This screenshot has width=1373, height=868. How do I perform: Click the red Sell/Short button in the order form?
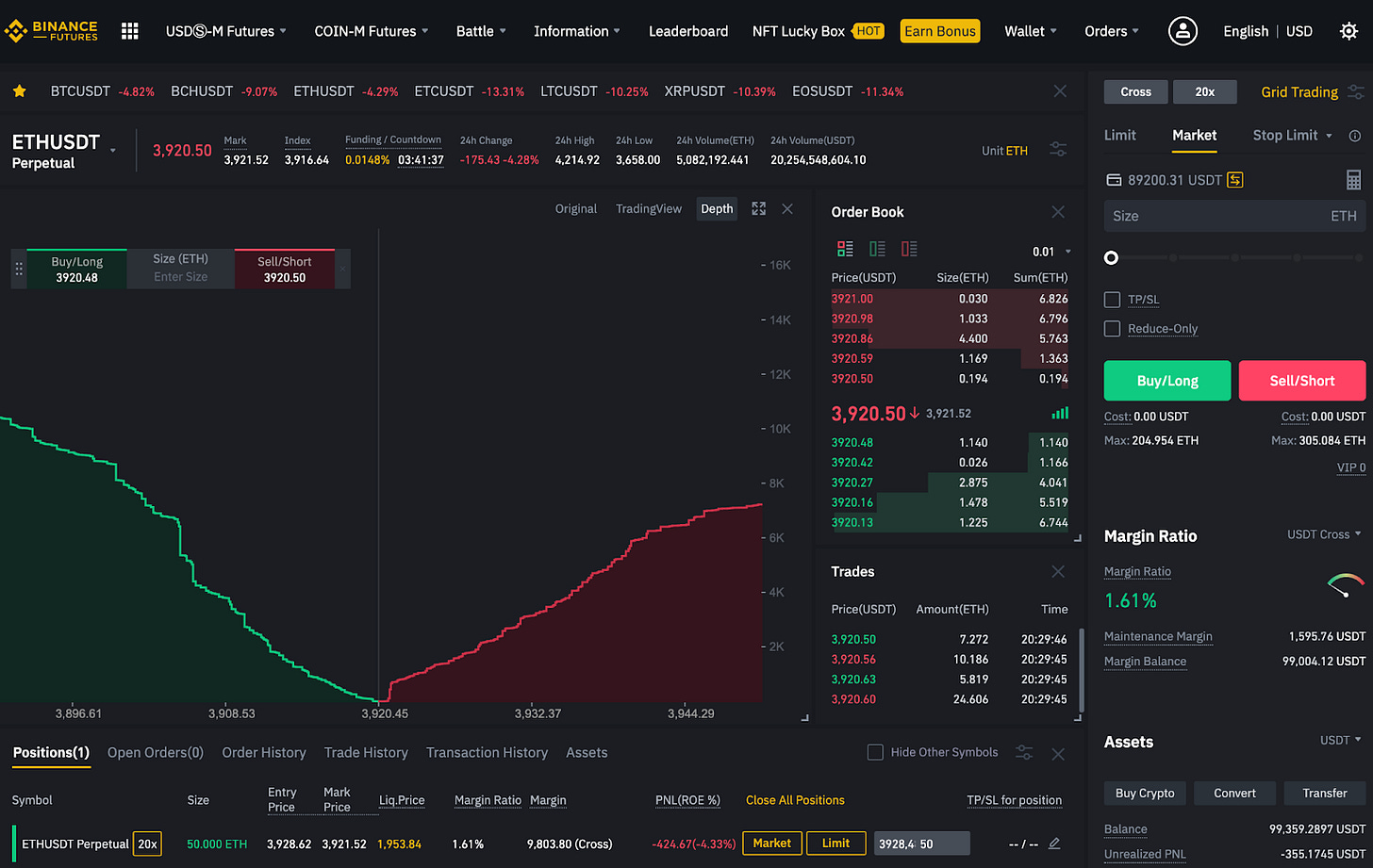tap(1302, 381)
